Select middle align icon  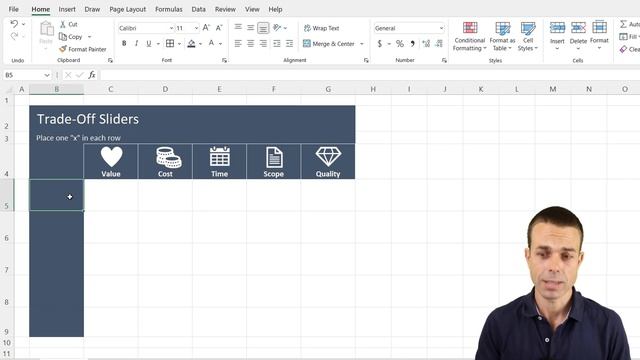251,27
